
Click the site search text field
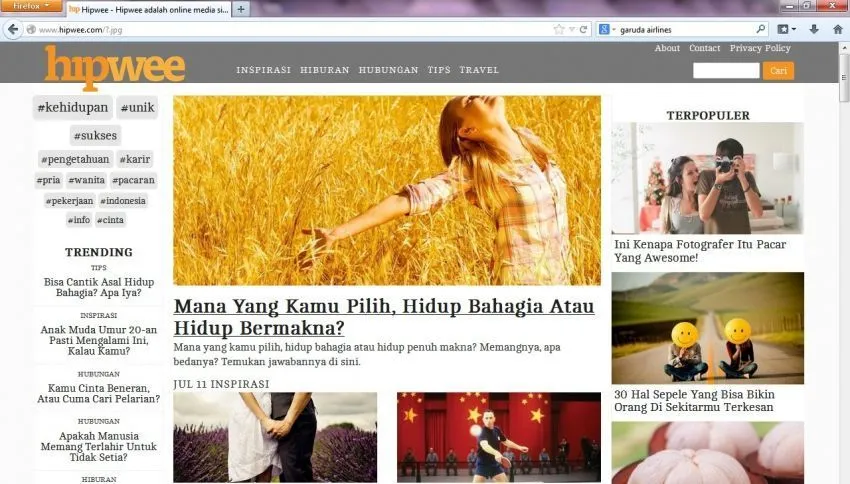(x=726, y=70)
